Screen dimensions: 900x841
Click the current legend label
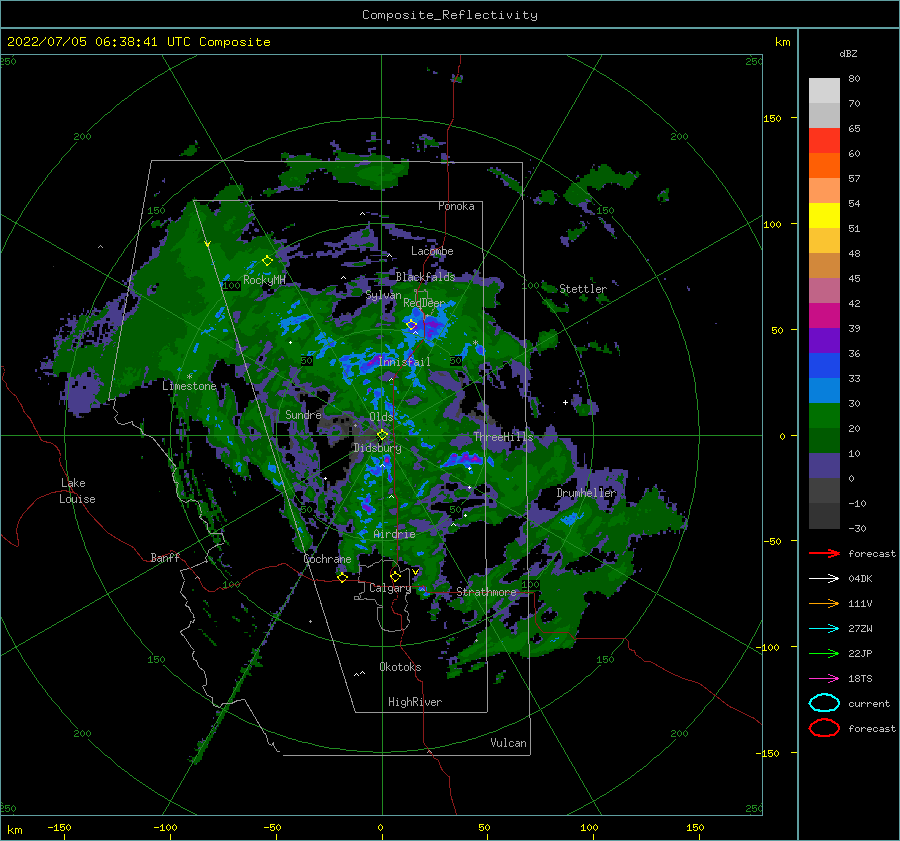(x=869, y=703)
